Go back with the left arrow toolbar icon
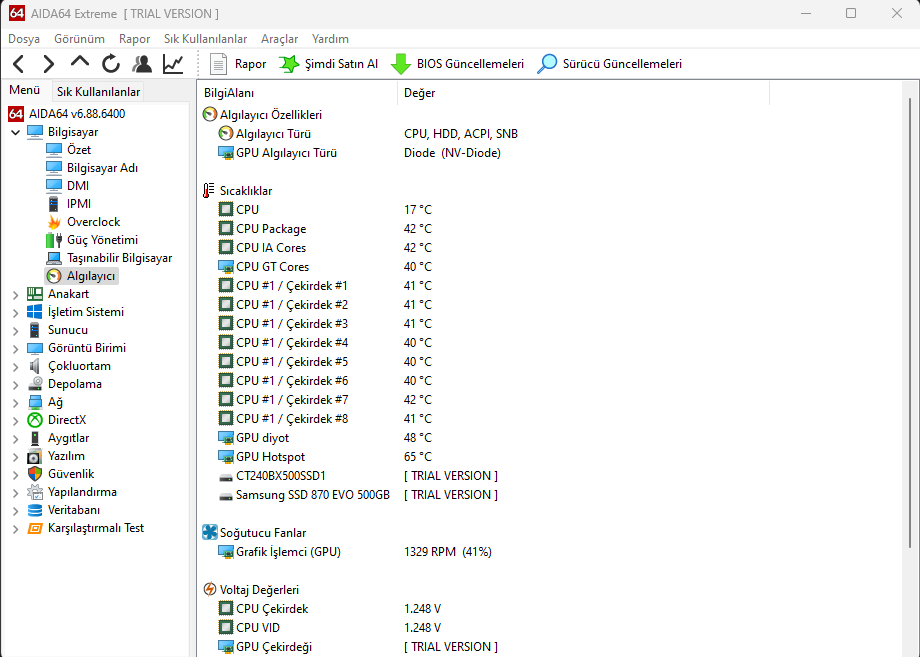The width and height of the screenshot is (920, 657). 19,64
